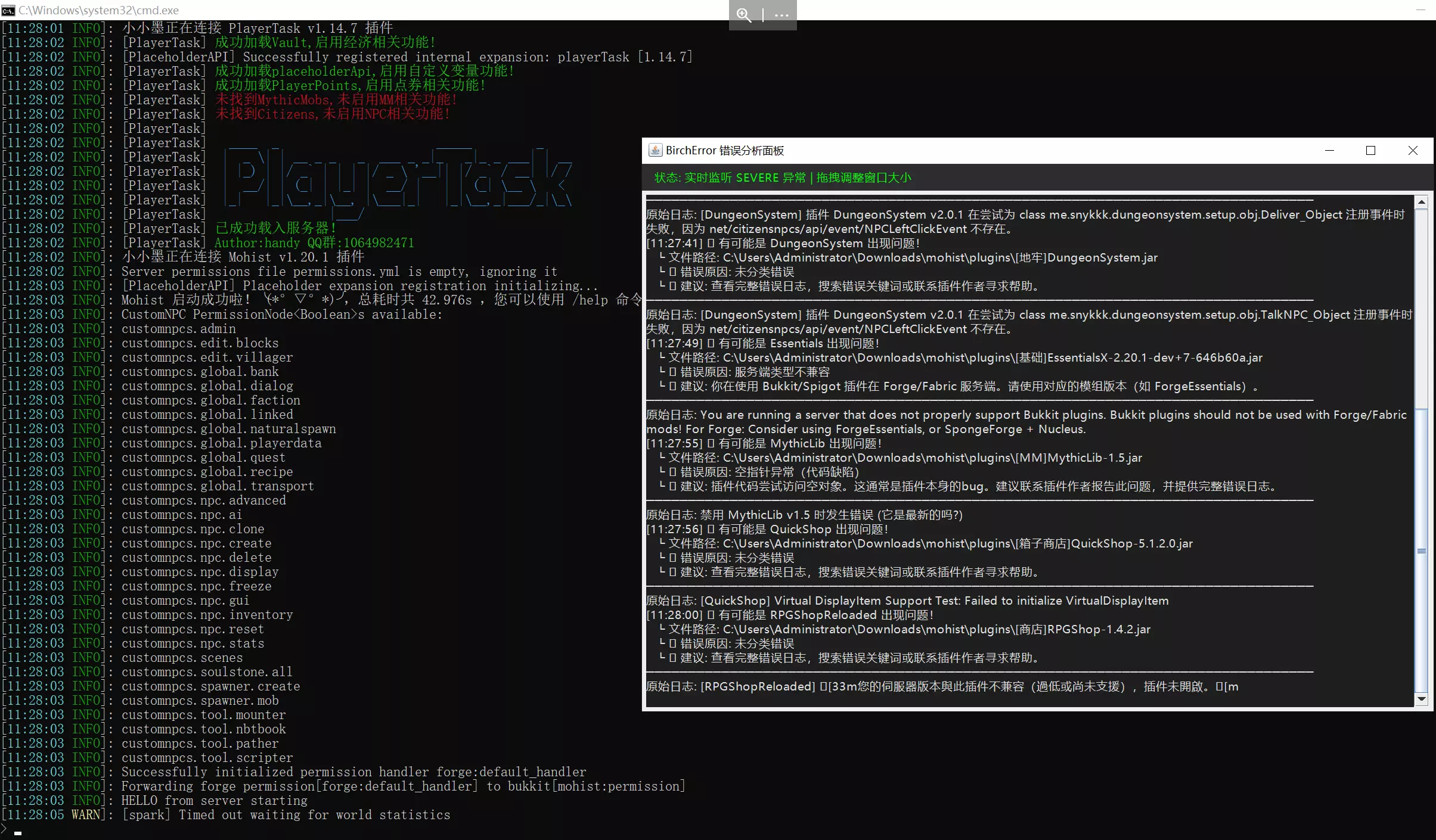Click the 'BirchError 错误分析面板' window title

point(725,151)
